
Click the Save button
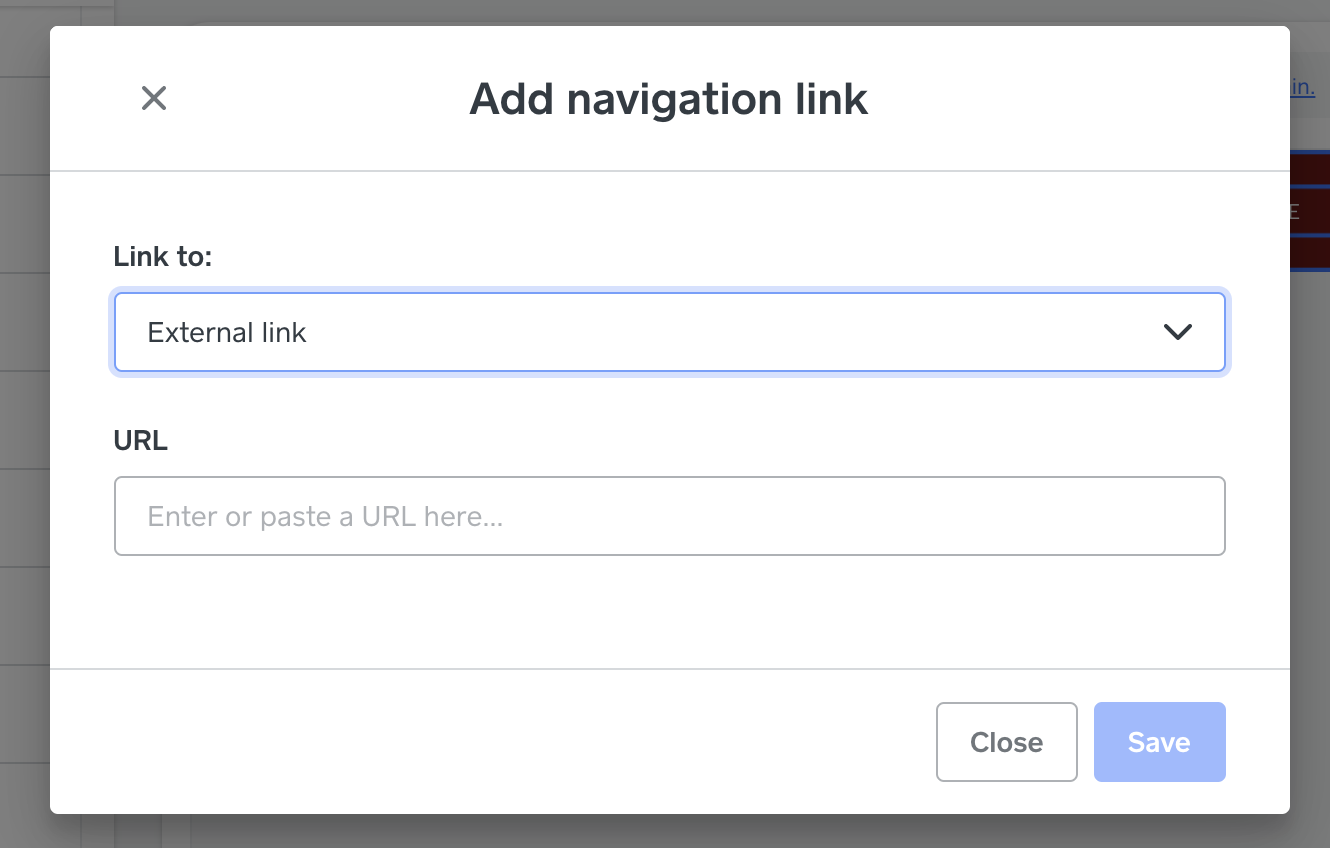[1160, 742]
